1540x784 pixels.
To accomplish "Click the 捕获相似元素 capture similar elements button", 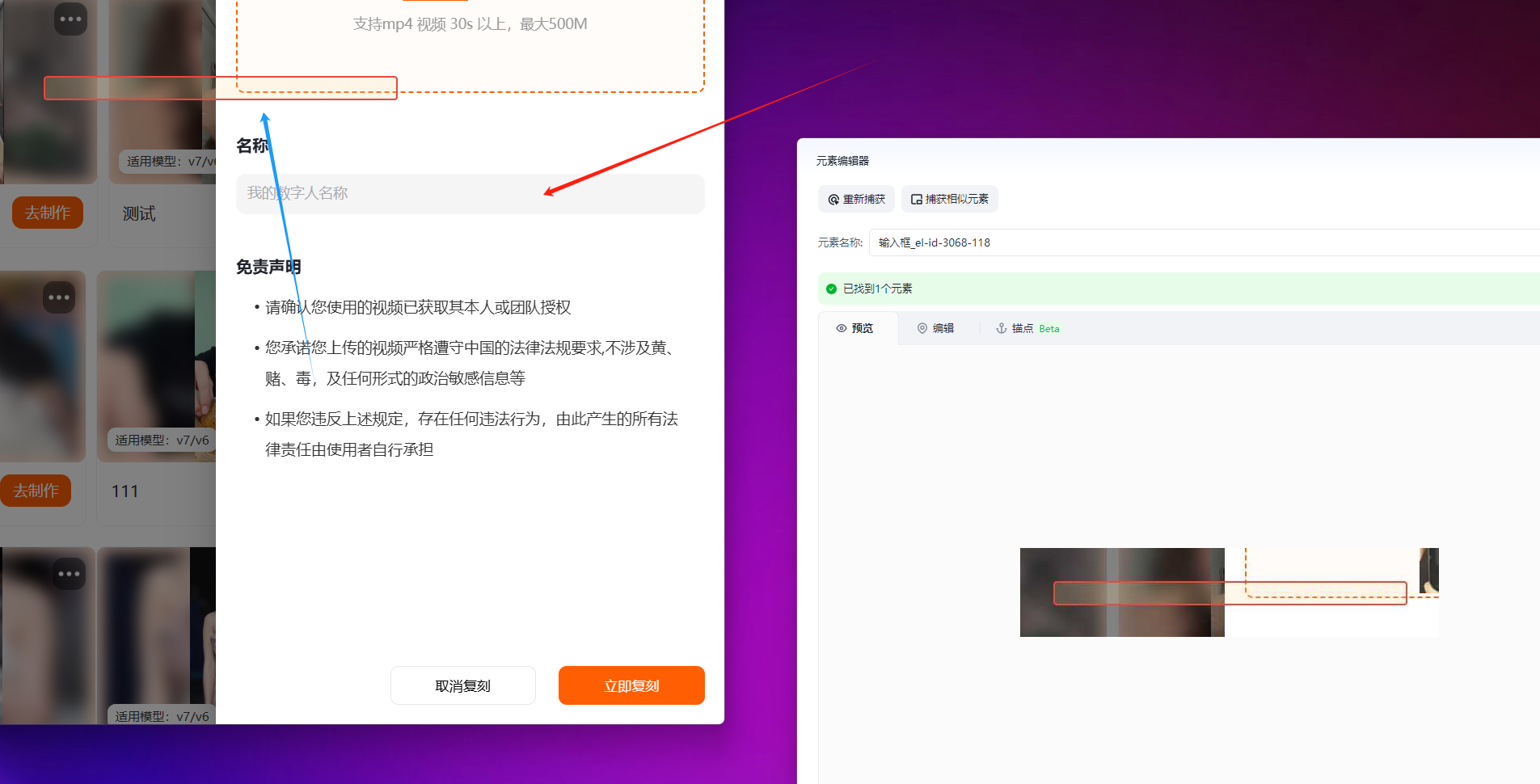I will tap(949, 199).
